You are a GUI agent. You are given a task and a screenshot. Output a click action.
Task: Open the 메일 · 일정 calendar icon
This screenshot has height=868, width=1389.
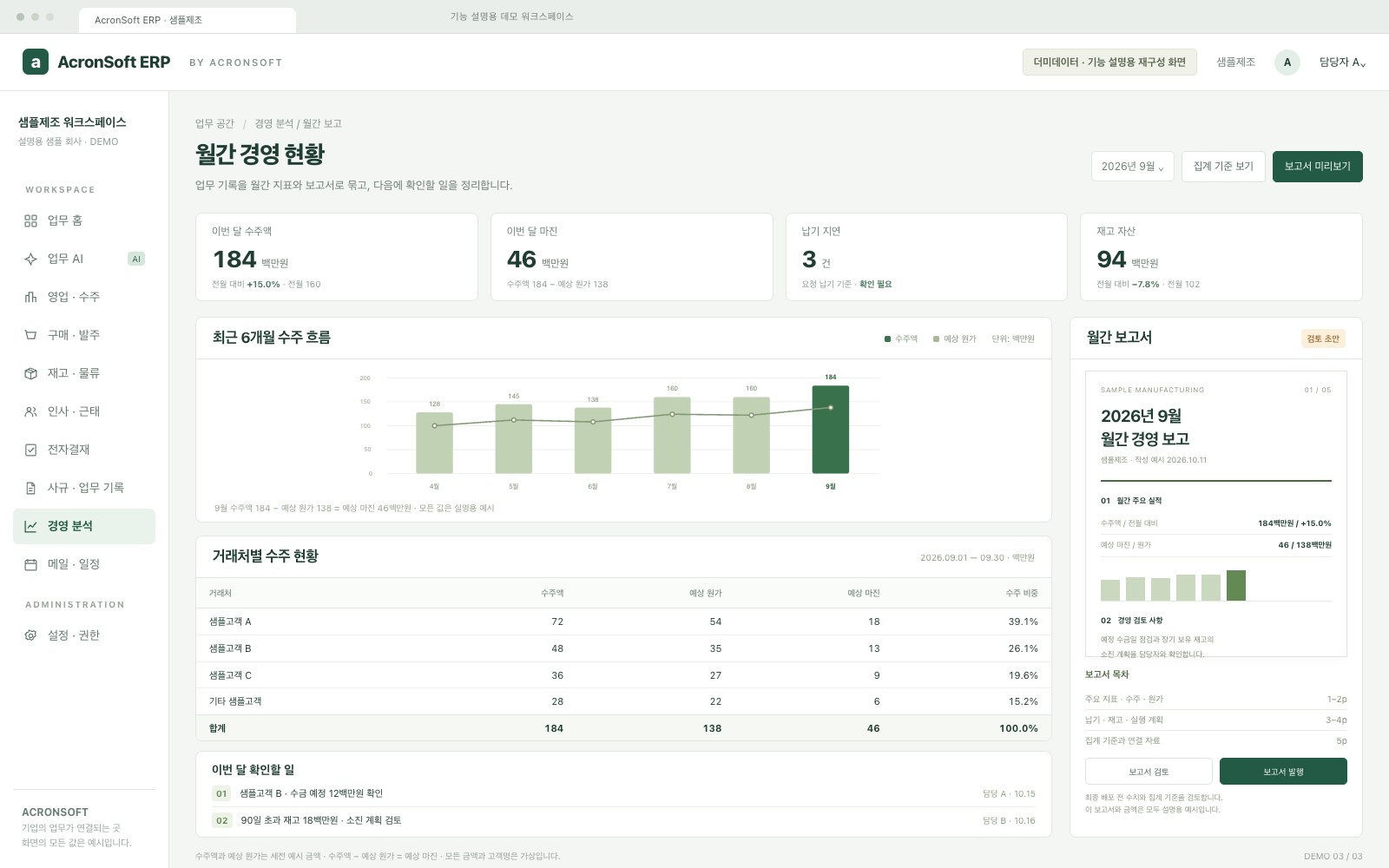click(30, 564)
